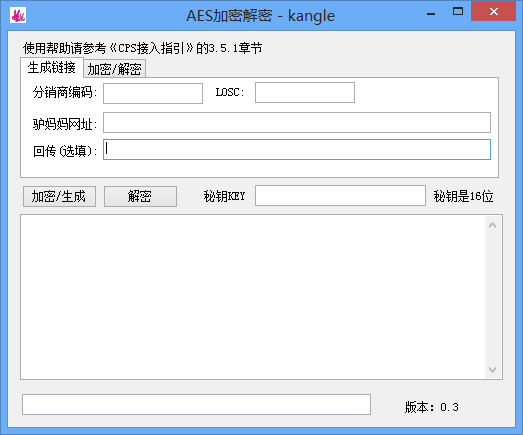Open the 加密/解密 tab
The height and width of the screenshot is (435, 523).
click(114, 69)
